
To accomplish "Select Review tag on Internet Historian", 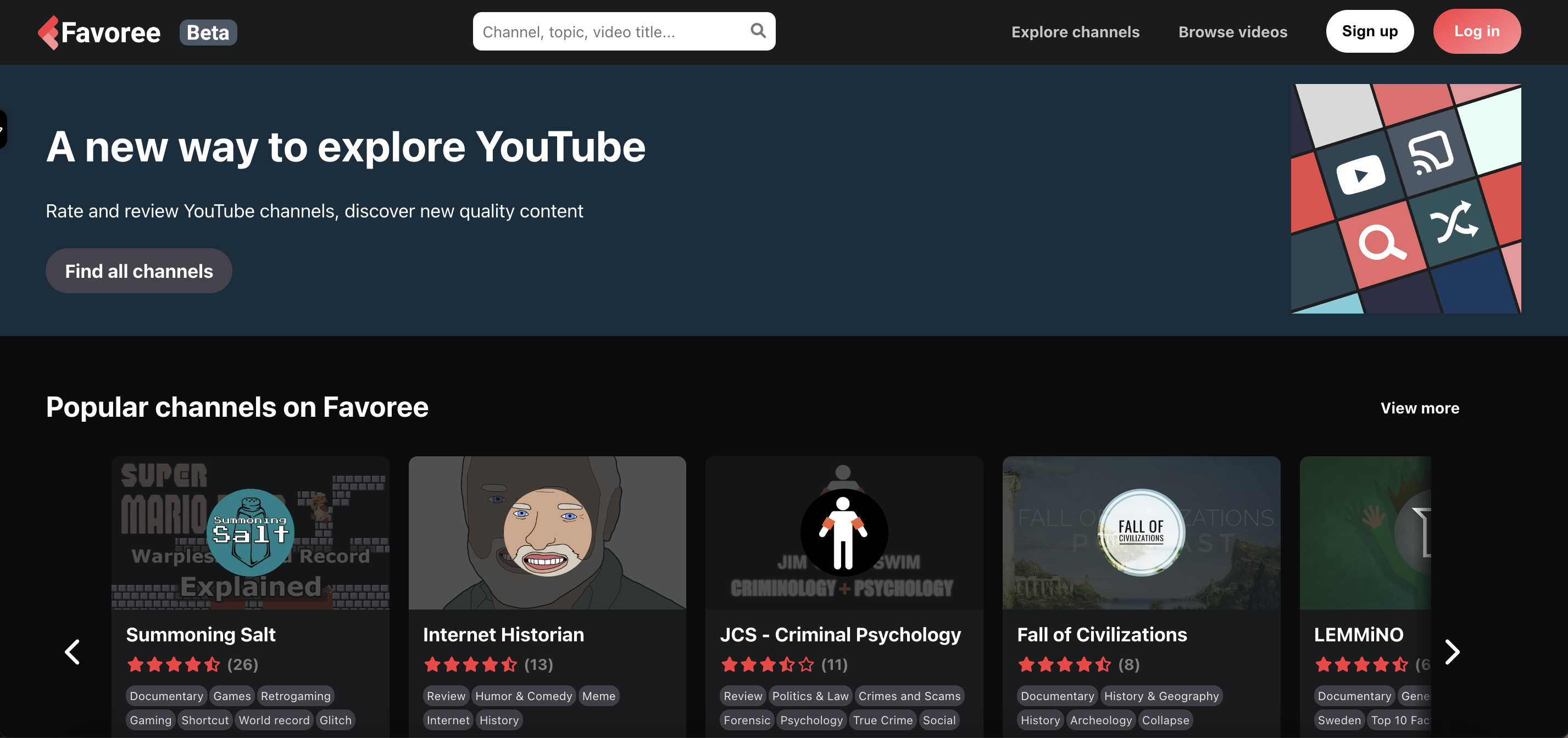I will pos(446,695).
